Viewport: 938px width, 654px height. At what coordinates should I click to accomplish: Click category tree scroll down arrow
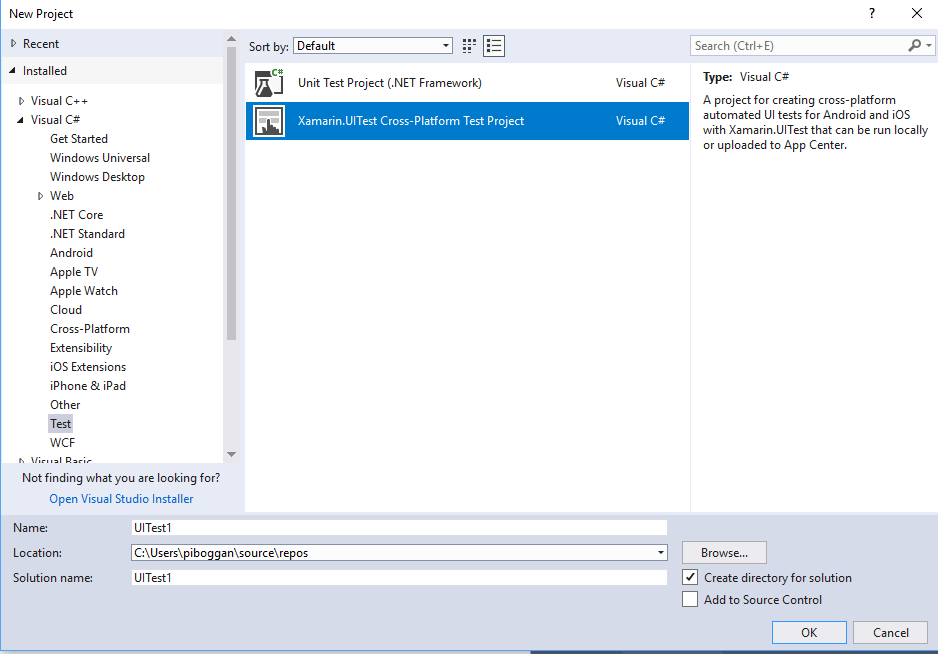tap(232, 455)
